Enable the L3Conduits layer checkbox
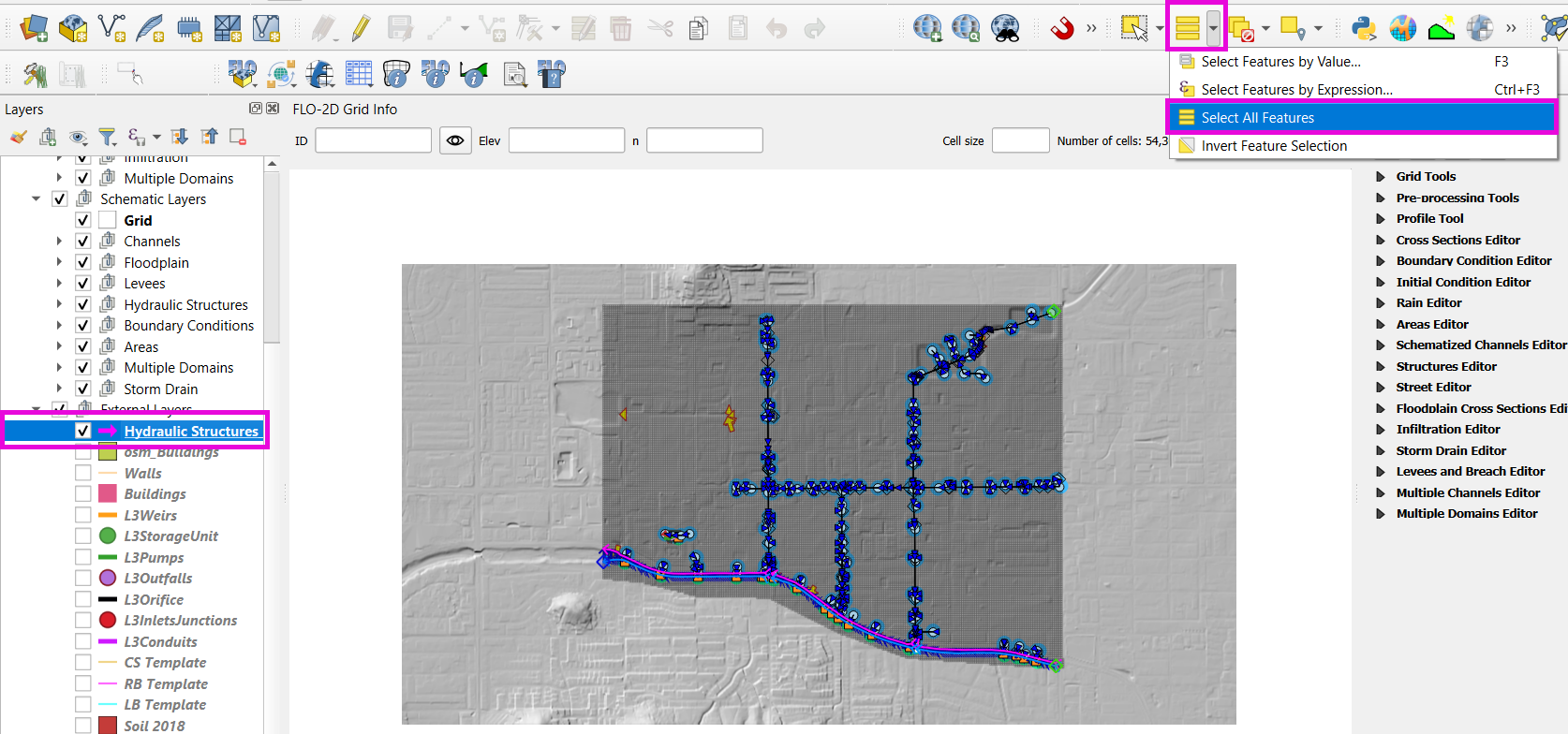The image size is (1568, 734). [83, 642]
